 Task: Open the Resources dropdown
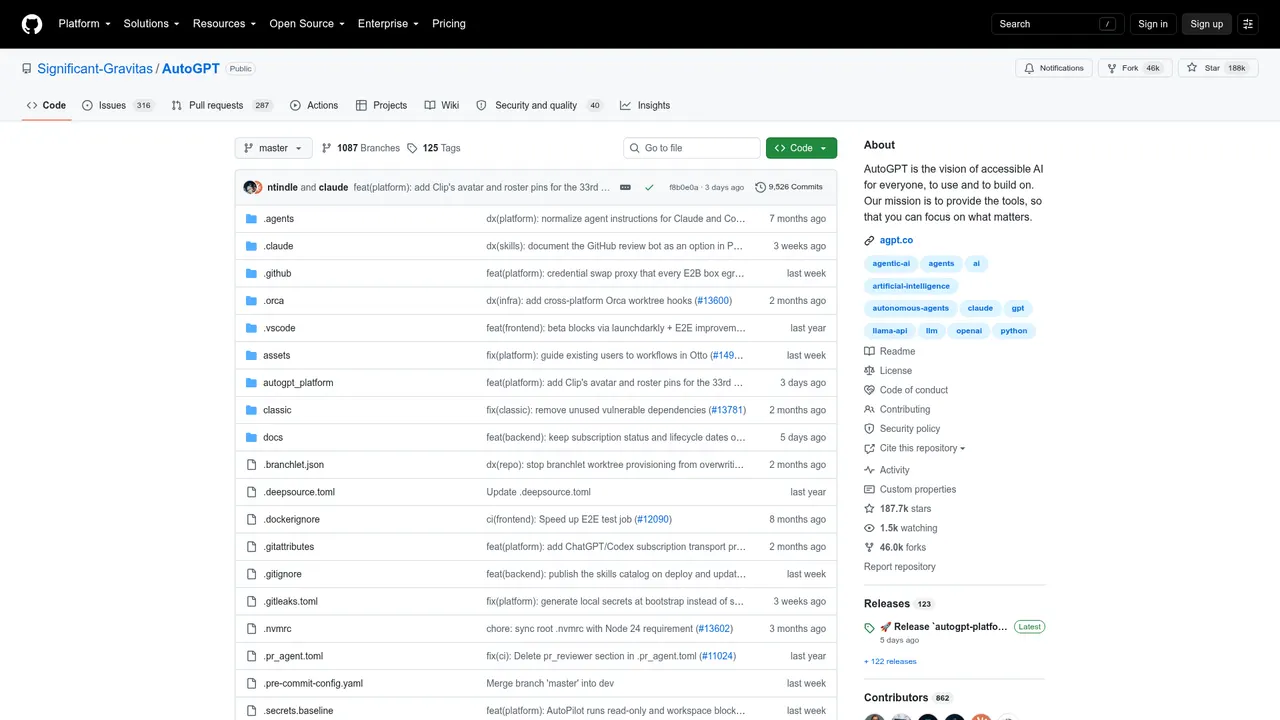click(225, 24)
